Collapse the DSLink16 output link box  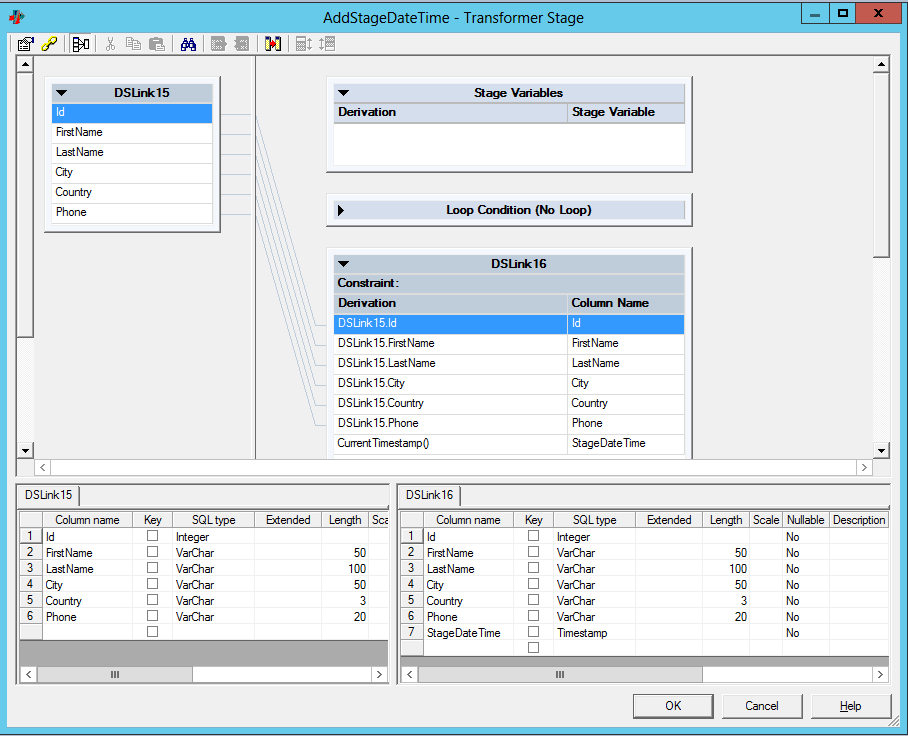click(343, 263)
